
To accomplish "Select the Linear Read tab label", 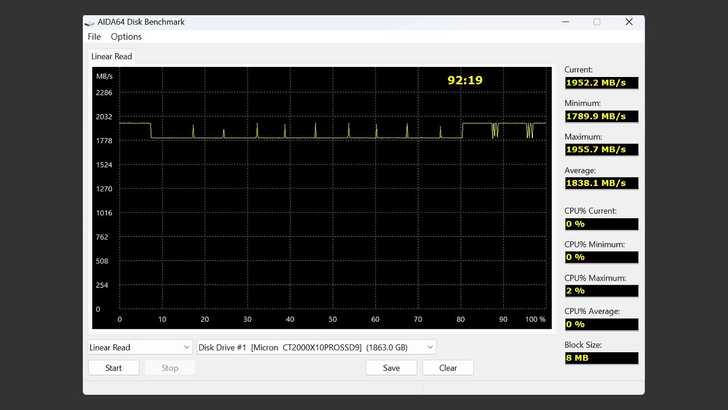I will coord(111,57).
